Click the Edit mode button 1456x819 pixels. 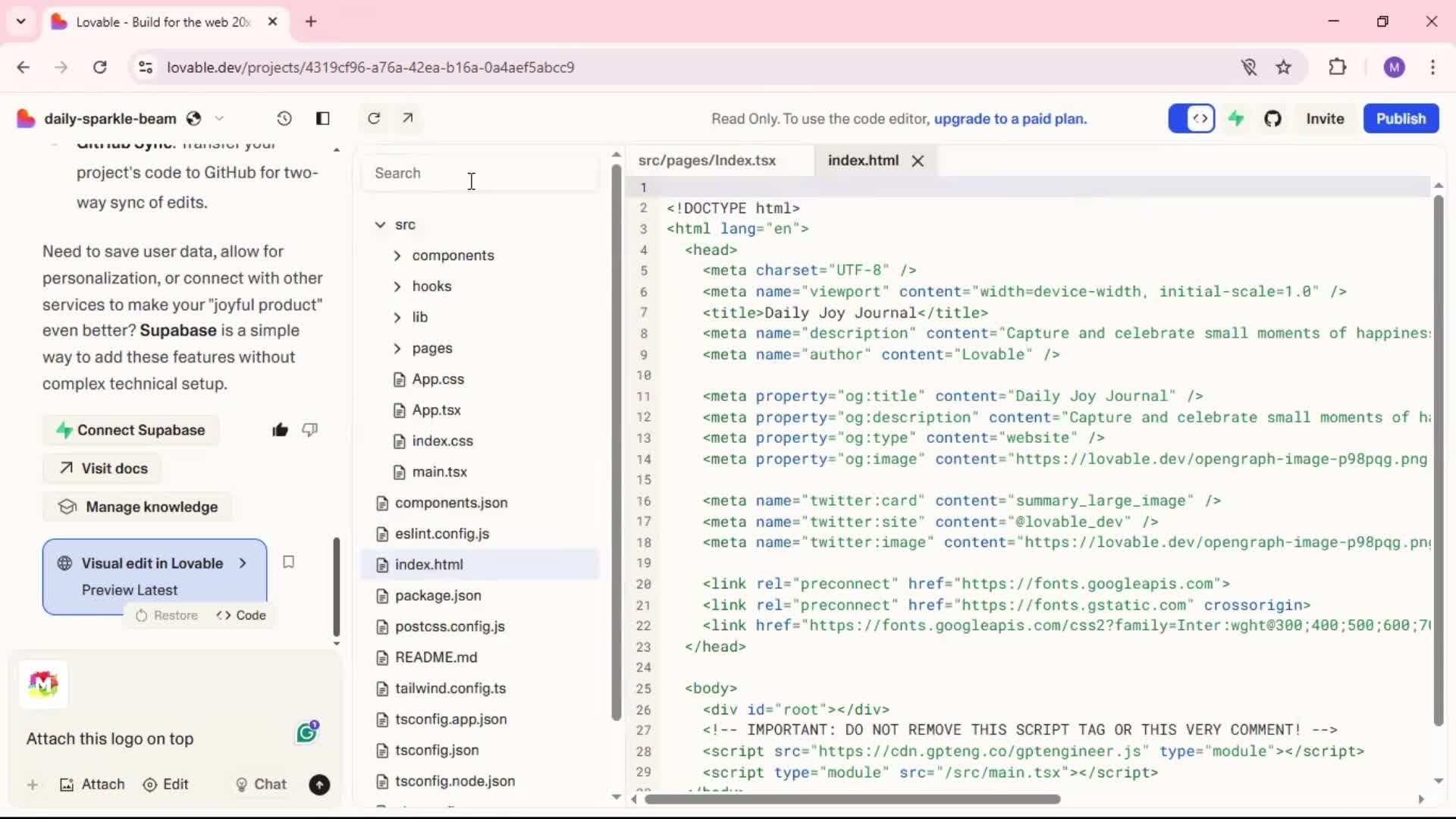(165, 785)
